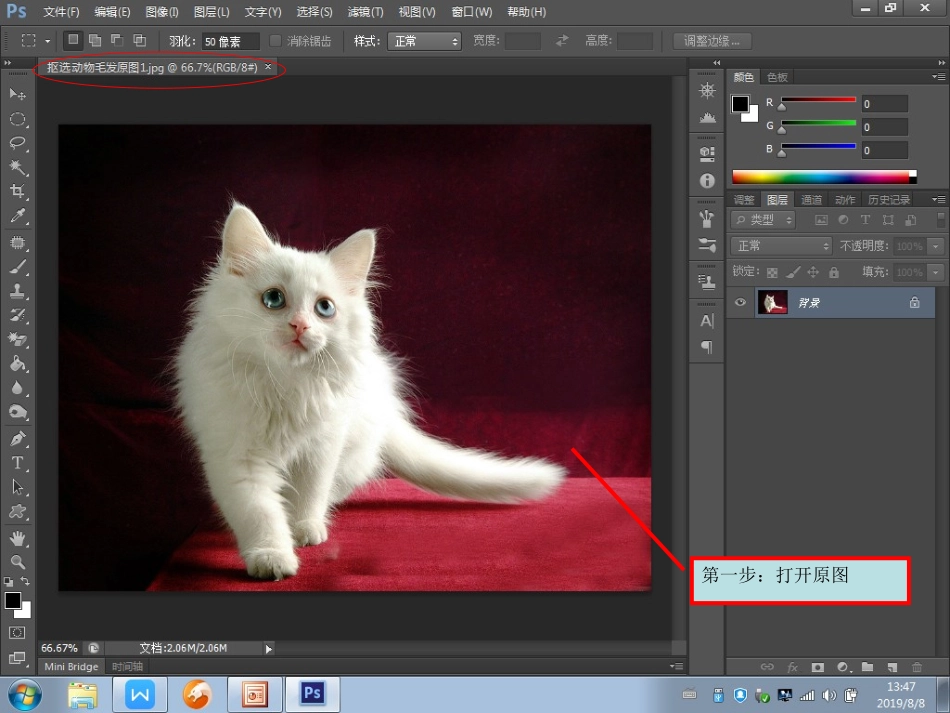Open the layer blend mode dropdown 正常
950x713 pixels.
point(781,246)
